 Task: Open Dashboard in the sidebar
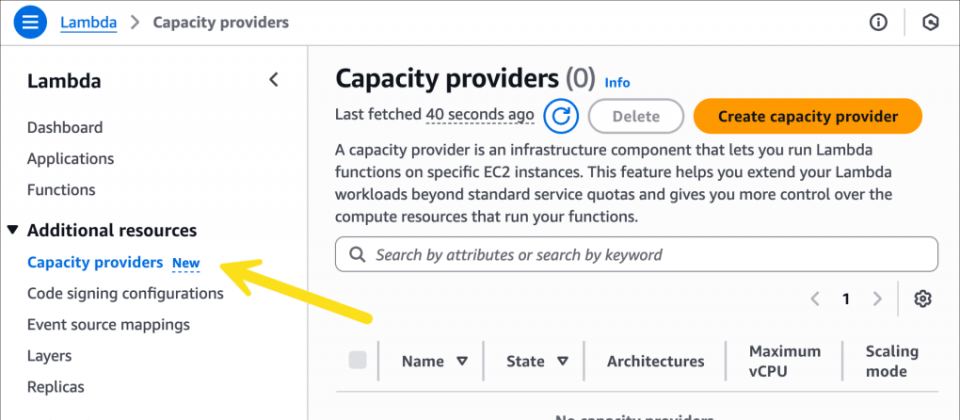coord(65,127)
